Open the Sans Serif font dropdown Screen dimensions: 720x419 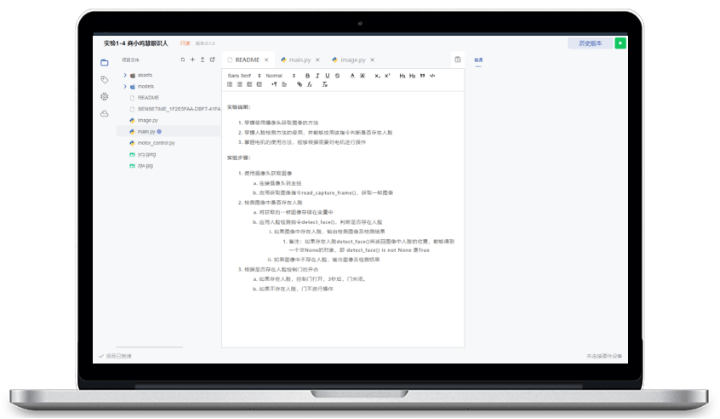click(241, 75)
